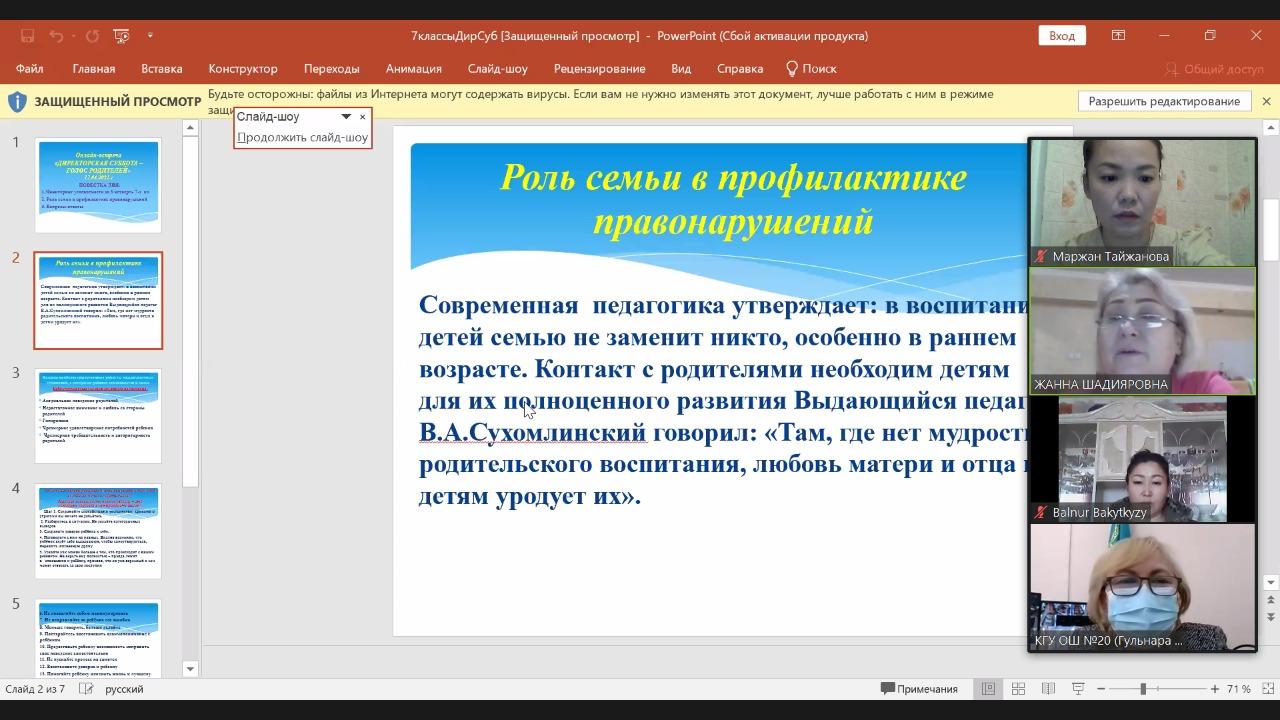Toggle the Примечания comments pane

click(x=919, y=689)
